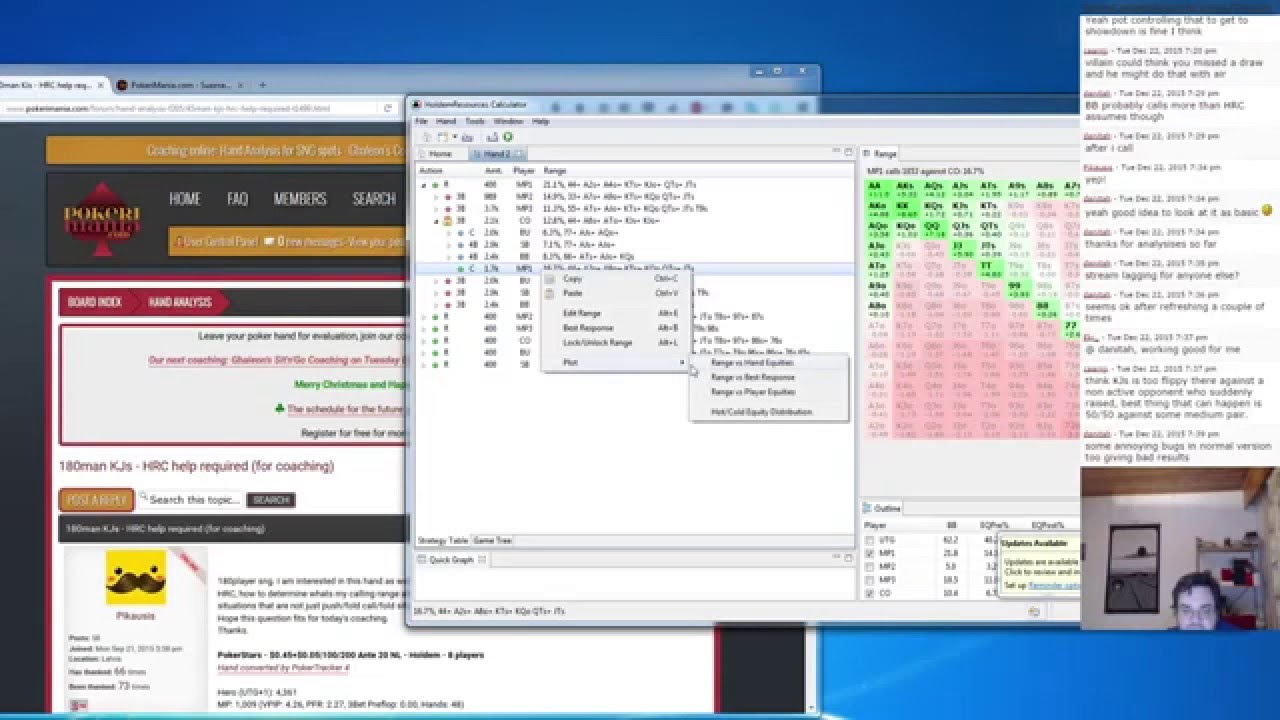Click HOME in PokerMania navigation
Viewport: 1280px width, 720px height.
pyautogui.click(x=184, y=199)
